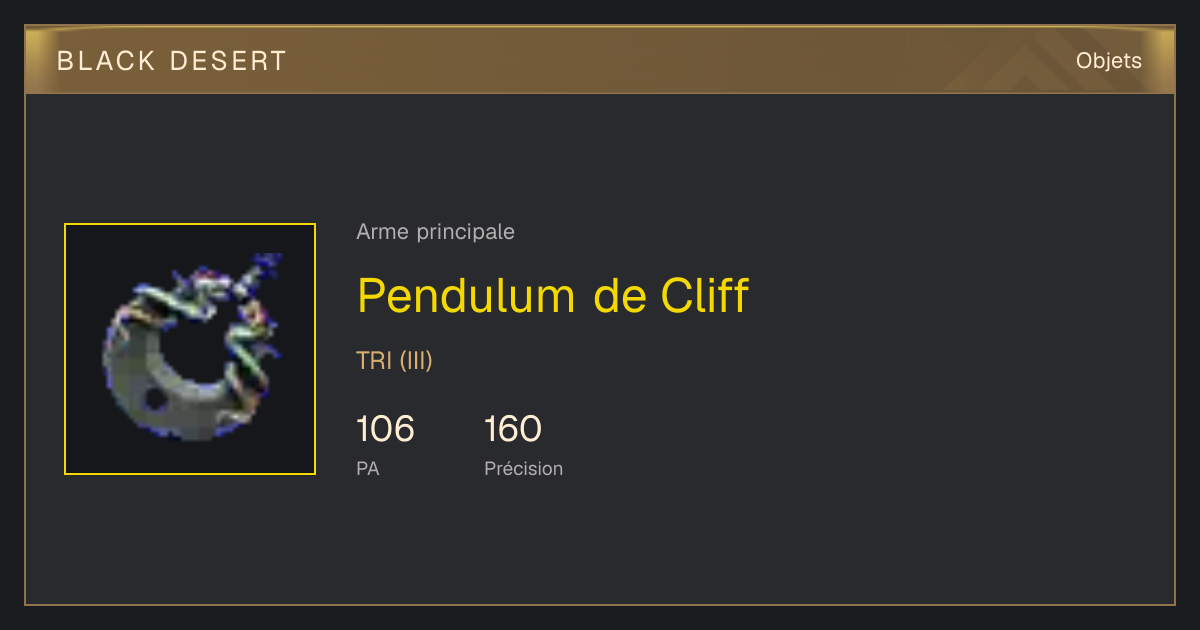The image size is (1200, 630).
Task: Select the yellow-framed item thumbnail
Action: 190,349
